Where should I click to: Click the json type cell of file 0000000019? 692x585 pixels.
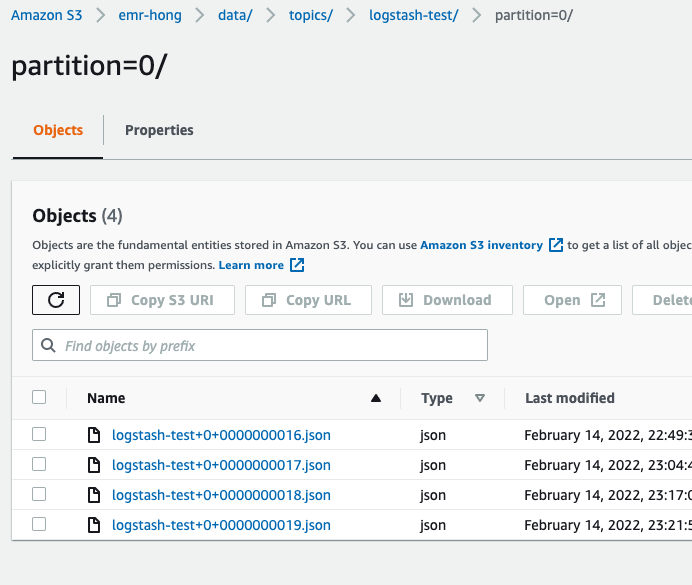click(433, 525)
